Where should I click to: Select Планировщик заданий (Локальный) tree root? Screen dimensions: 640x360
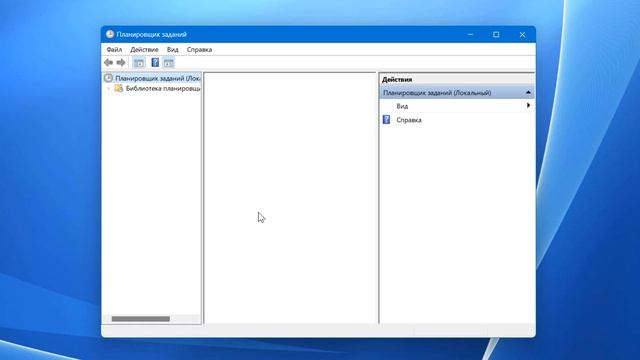pos(158,78)
